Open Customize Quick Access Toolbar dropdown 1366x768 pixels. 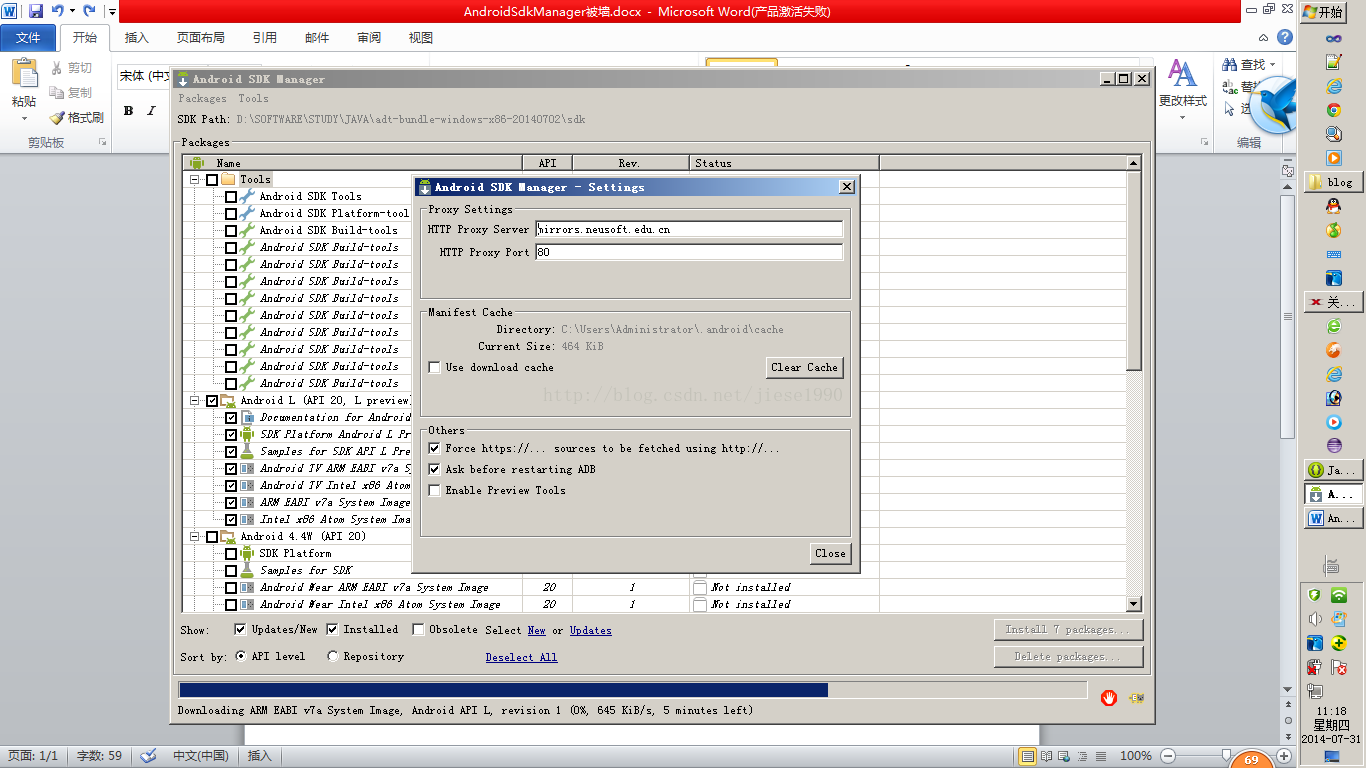[111, 13]
